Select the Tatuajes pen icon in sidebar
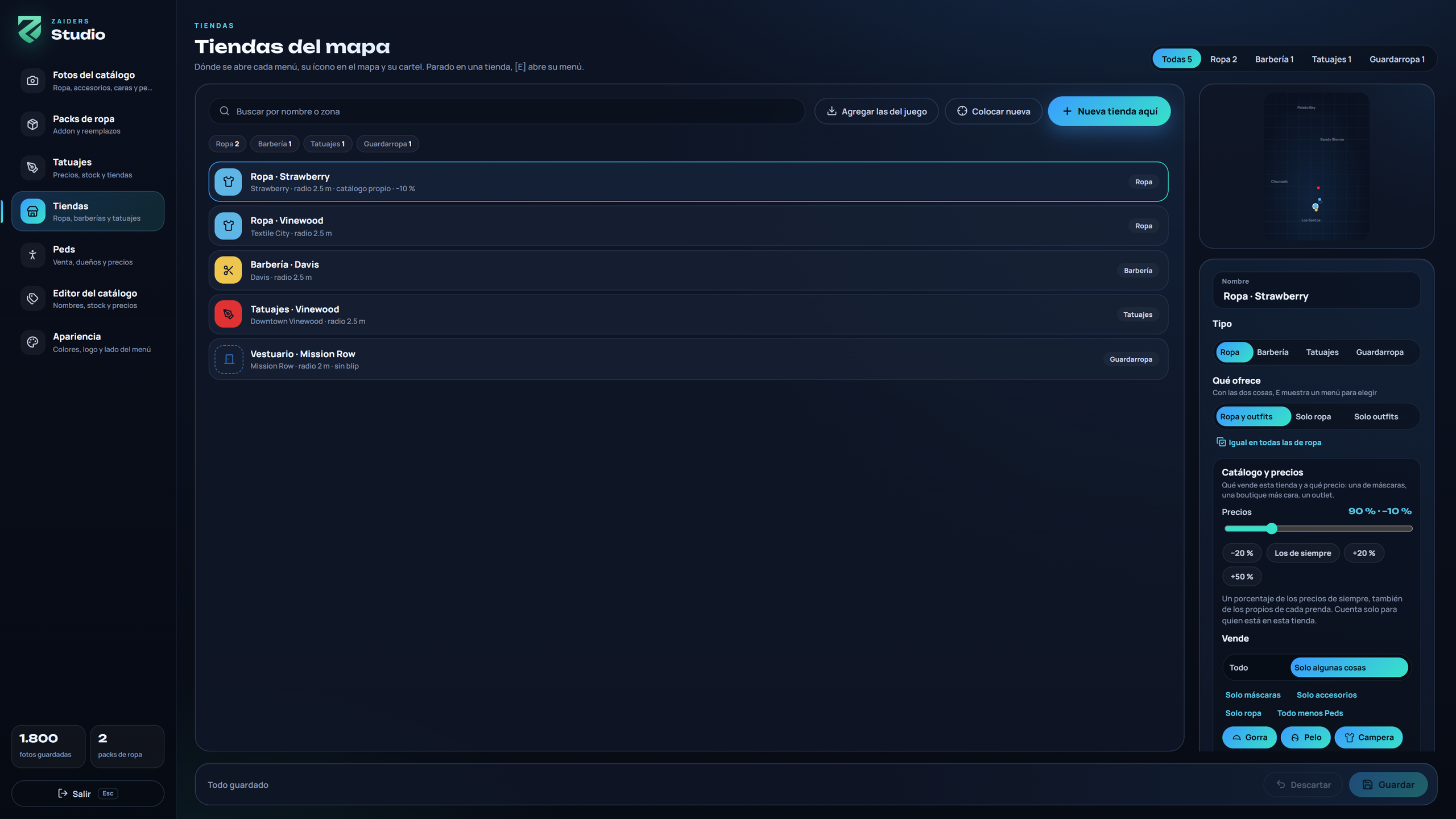1456x819 pixels. [x=32, y=168]
